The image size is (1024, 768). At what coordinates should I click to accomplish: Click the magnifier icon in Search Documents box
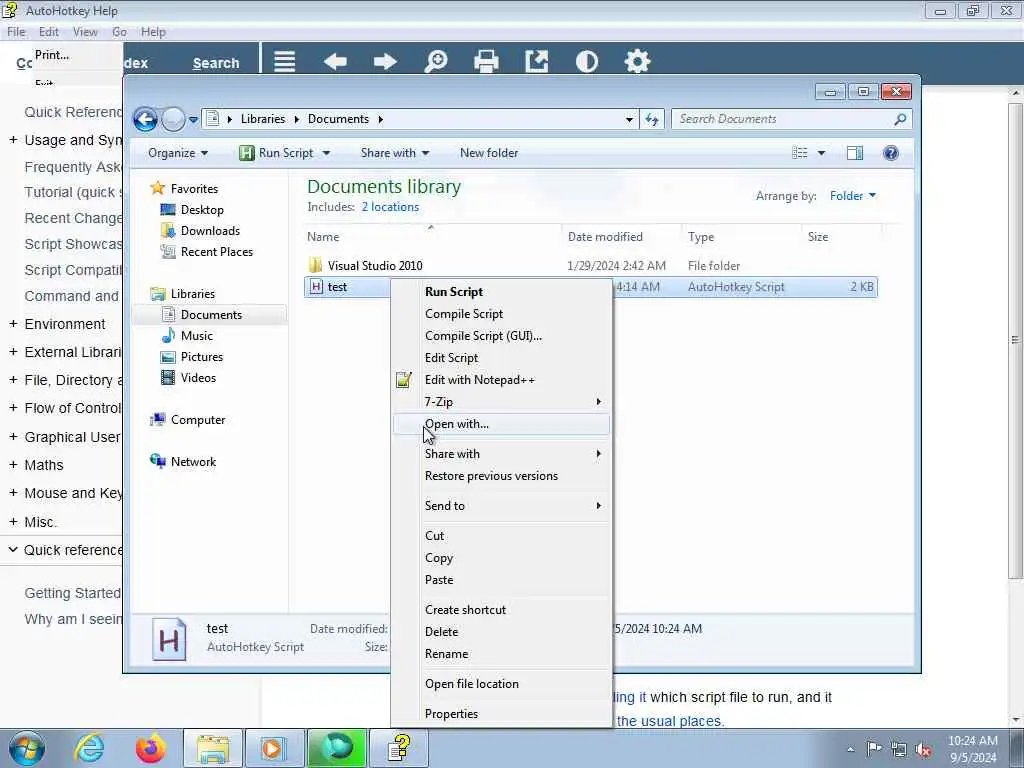901,119
